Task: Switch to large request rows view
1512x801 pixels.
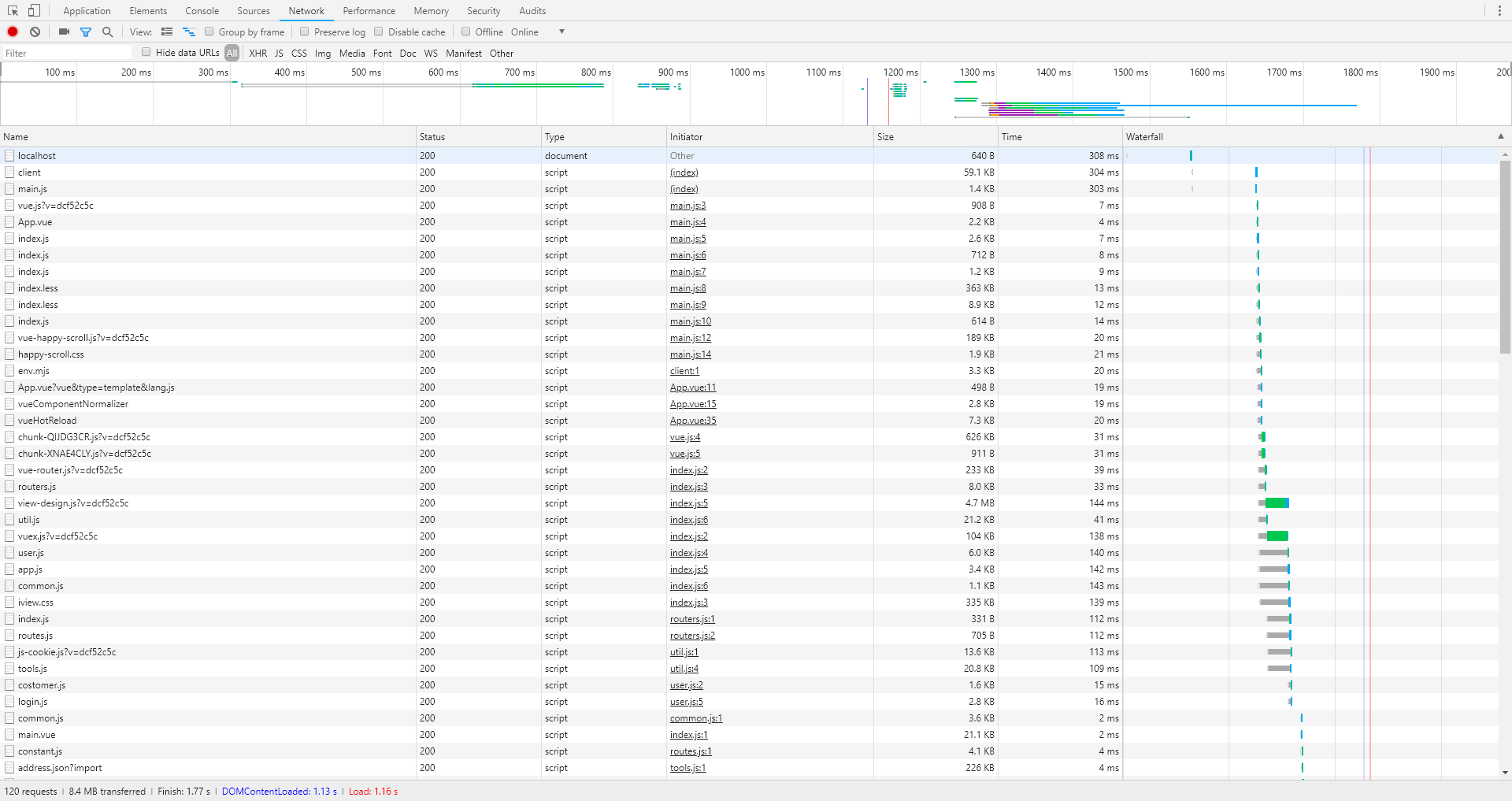Action: point(166,32)
